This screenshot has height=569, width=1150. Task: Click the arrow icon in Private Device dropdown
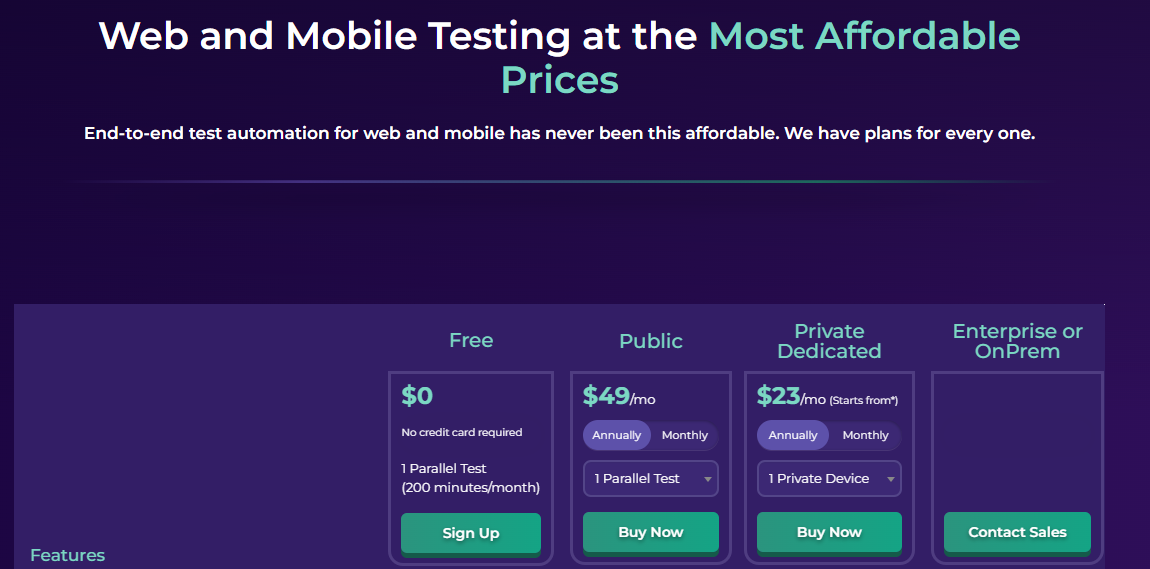[x=890, y=480]
